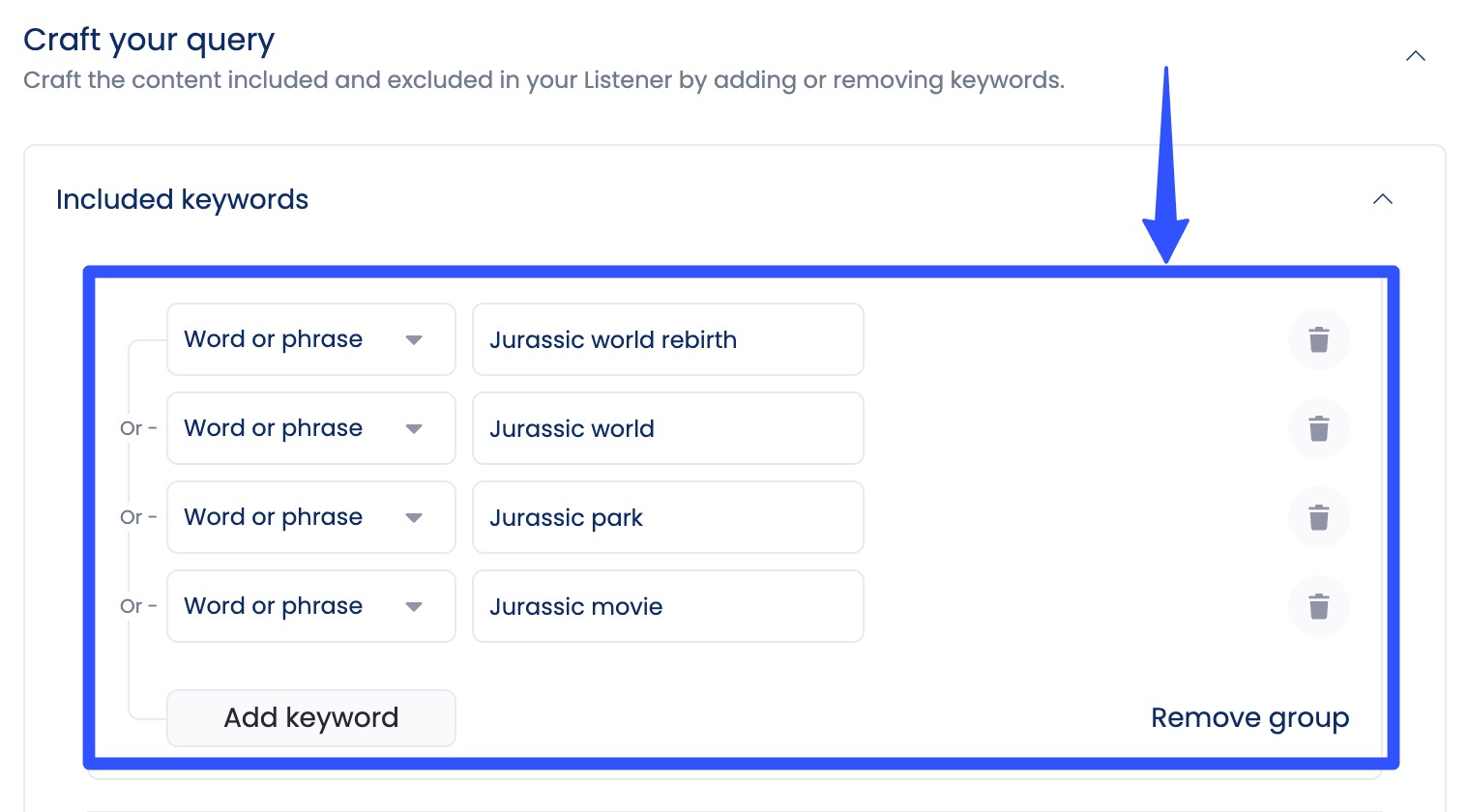Click the "Craft your query" title
Image resolution: width=1468 pixels, height=812 pixels.
(x=148, y=40)
